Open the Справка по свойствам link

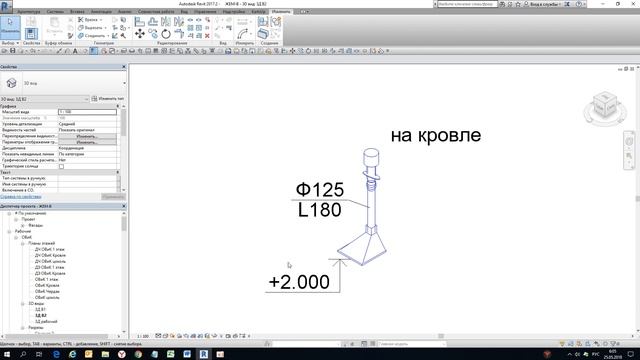coord(21,197)
